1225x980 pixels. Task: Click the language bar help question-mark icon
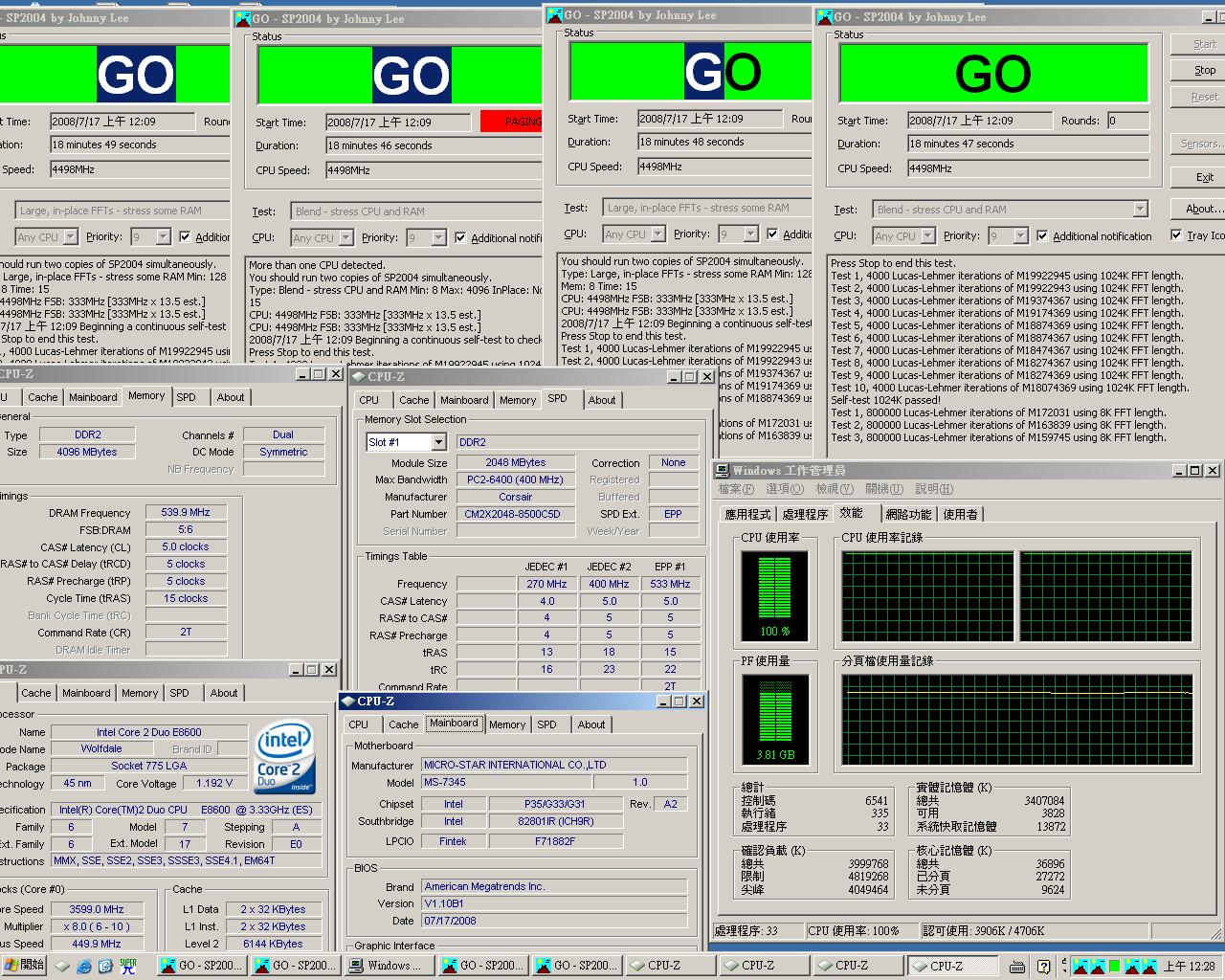click(1043, 967)
